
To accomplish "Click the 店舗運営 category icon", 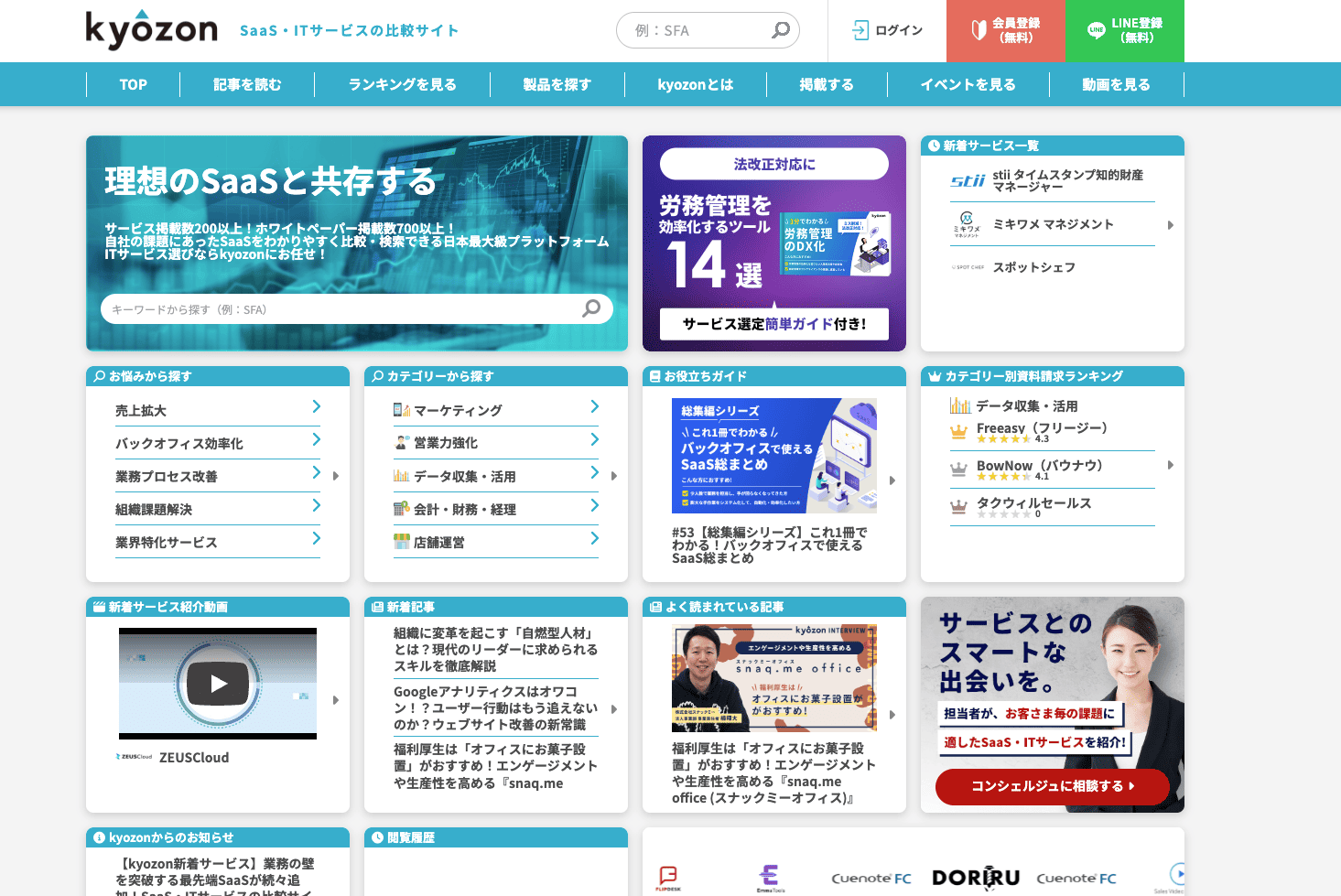I will 401,542.
